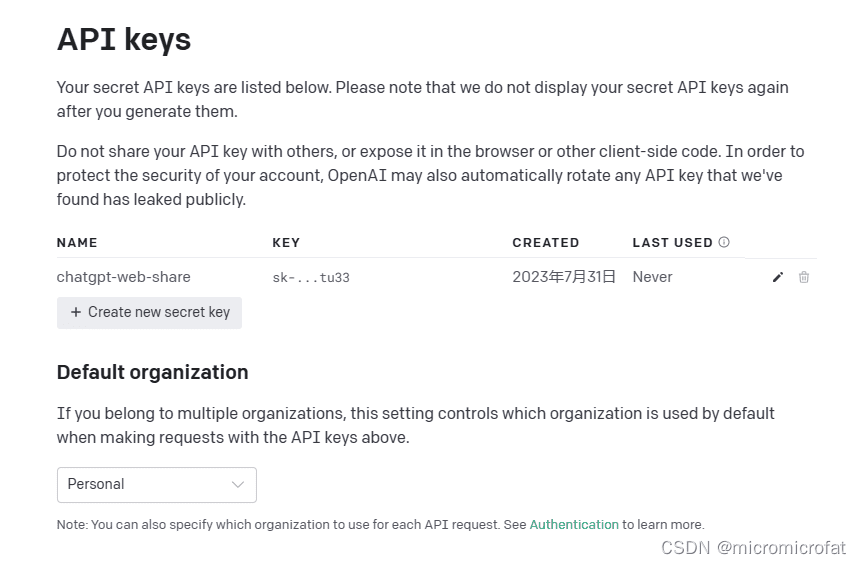The image size is (861, 564).
Task: Click the created date 2023年7月31日
Action: click(564, 277)
